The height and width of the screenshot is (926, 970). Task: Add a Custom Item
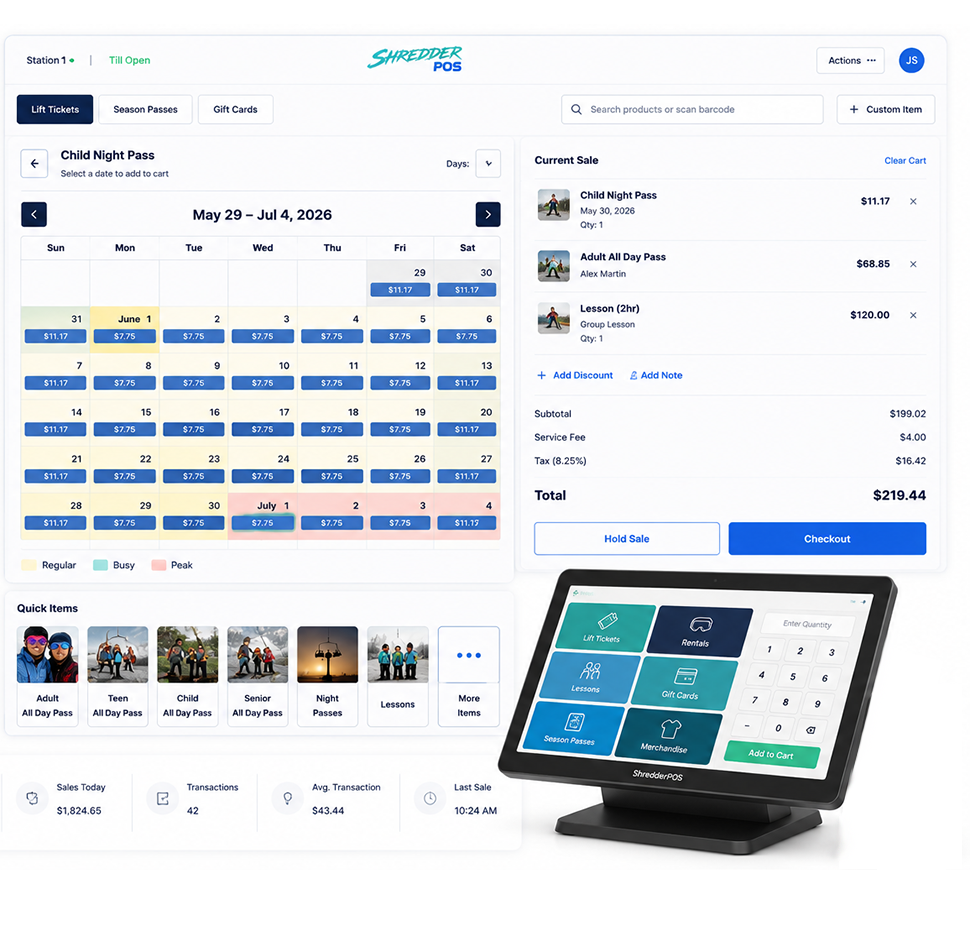pos(886,109)
